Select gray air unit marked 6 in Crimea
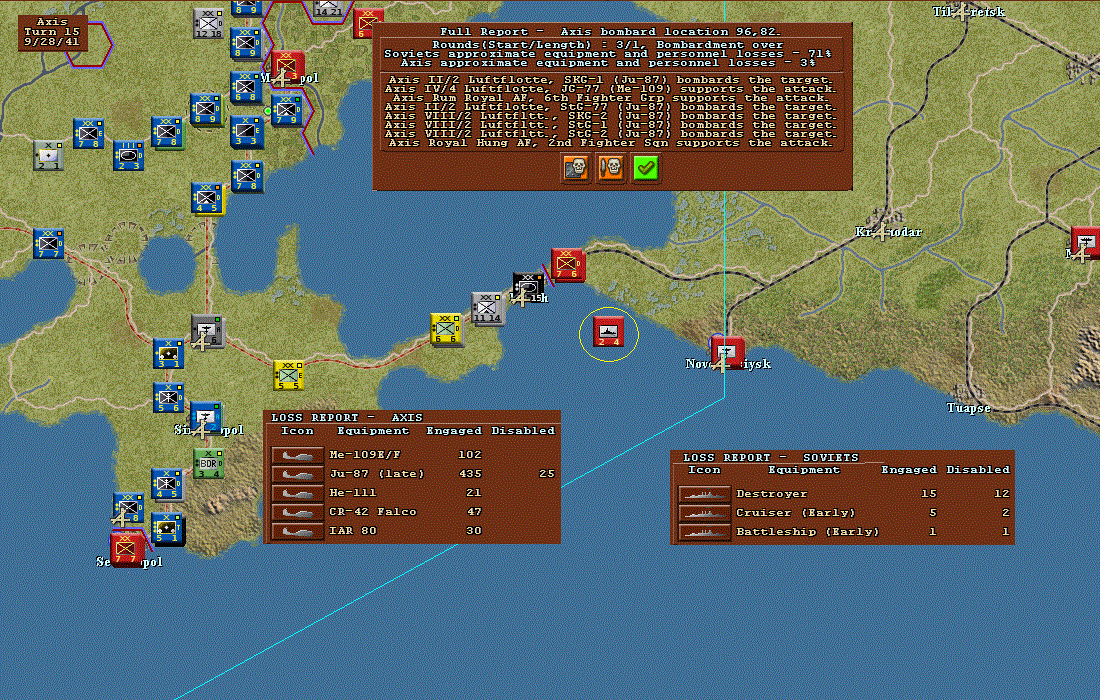 (208, 331)
